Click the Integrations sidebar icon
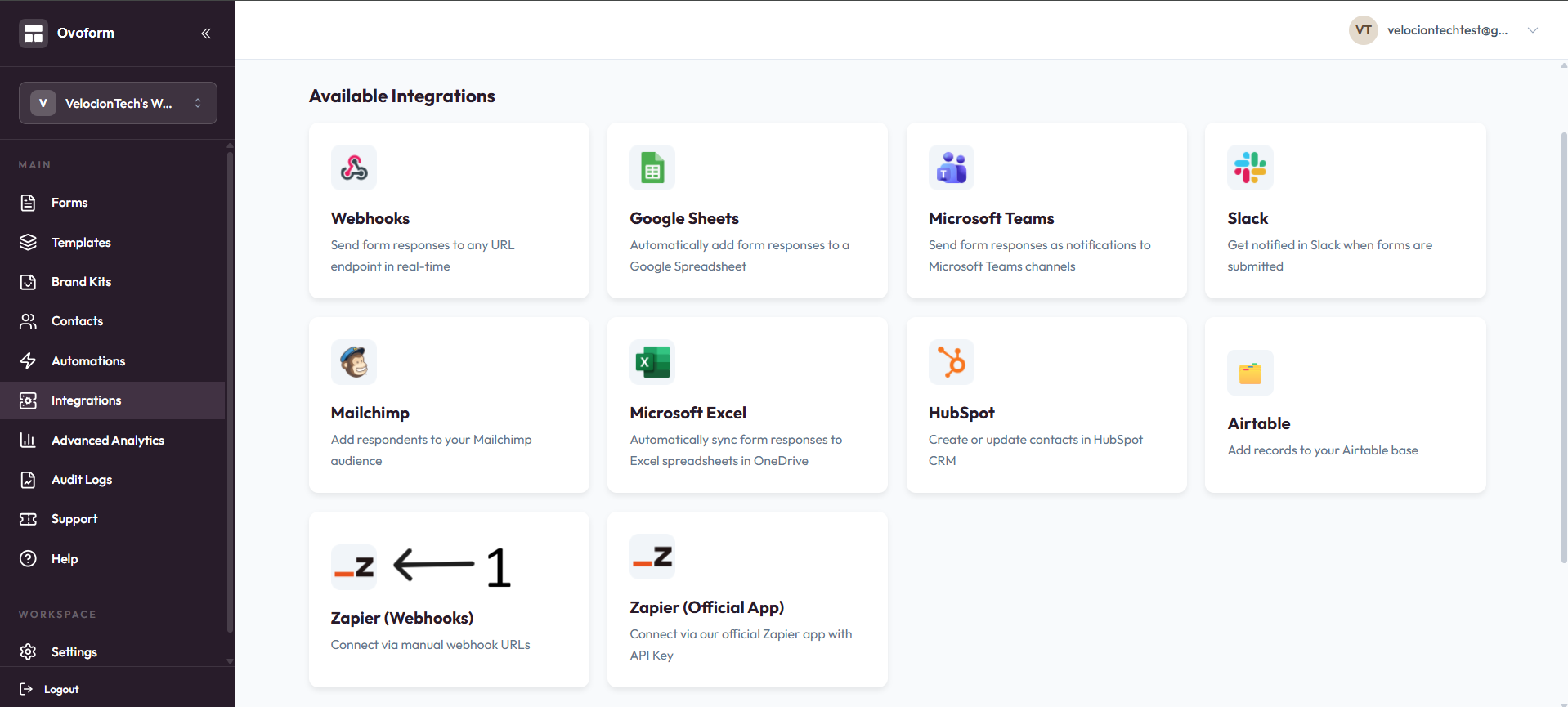The width and height of the screenshot is (1568, 707). 28,400
